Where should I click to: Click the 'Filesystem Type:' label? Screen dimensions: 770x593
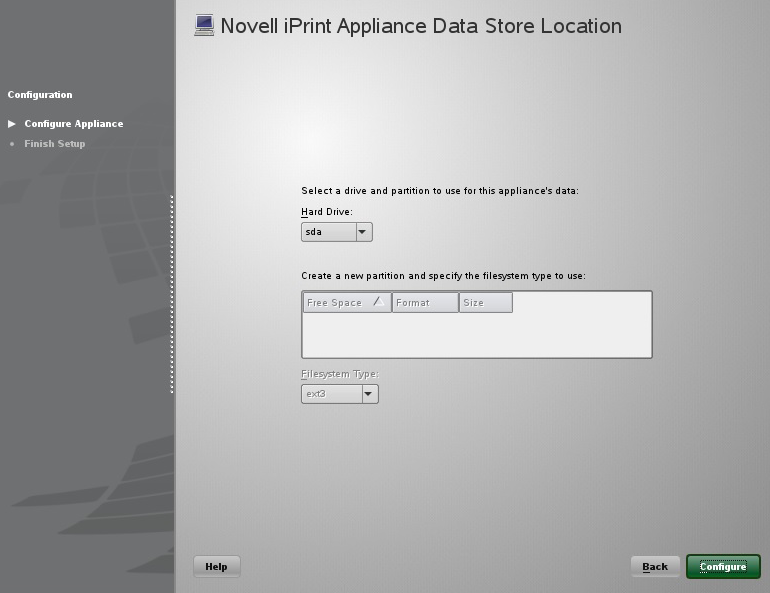(x=340, y=374)
